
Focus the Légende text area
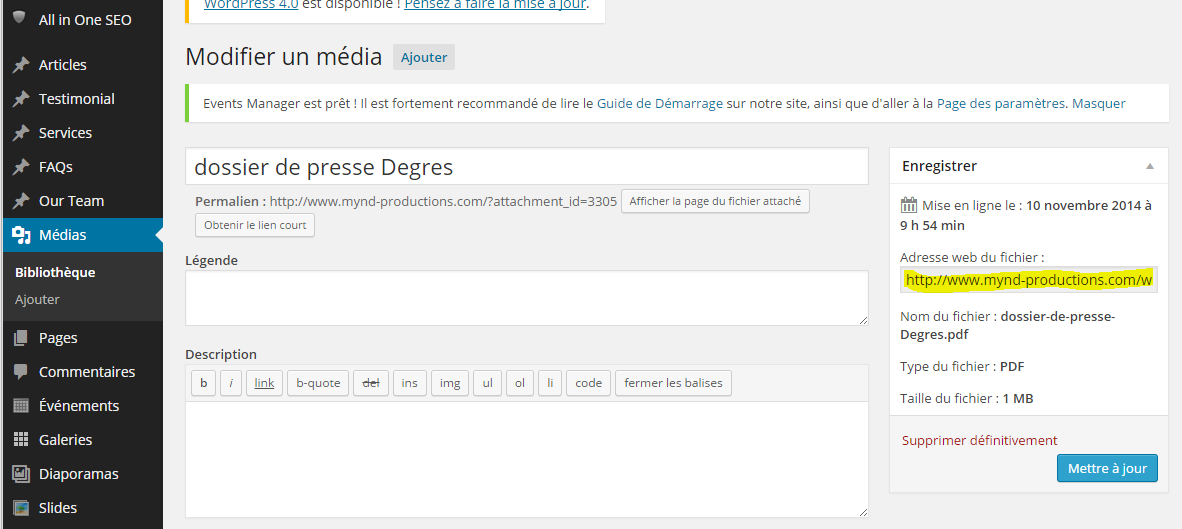[x=527, y=298]
